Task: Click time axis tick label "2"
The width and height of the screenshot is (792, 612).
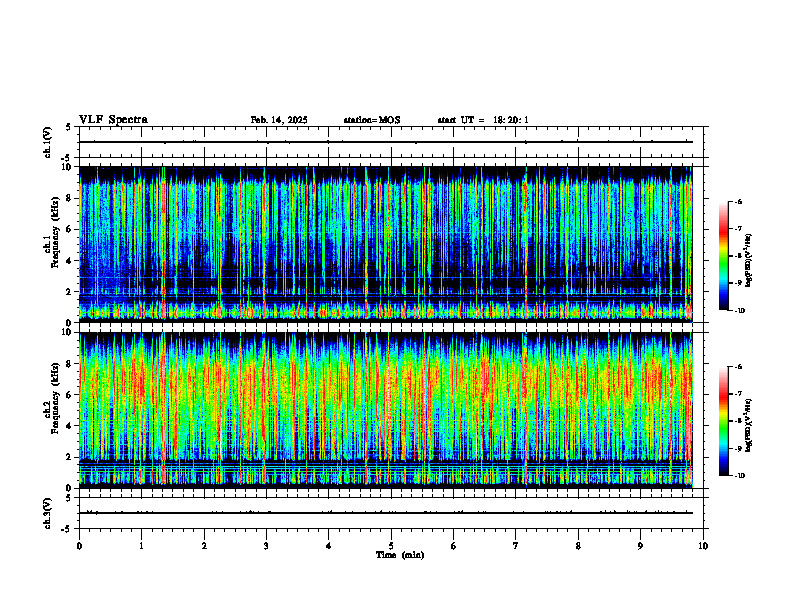Action: tap(204, 546)
